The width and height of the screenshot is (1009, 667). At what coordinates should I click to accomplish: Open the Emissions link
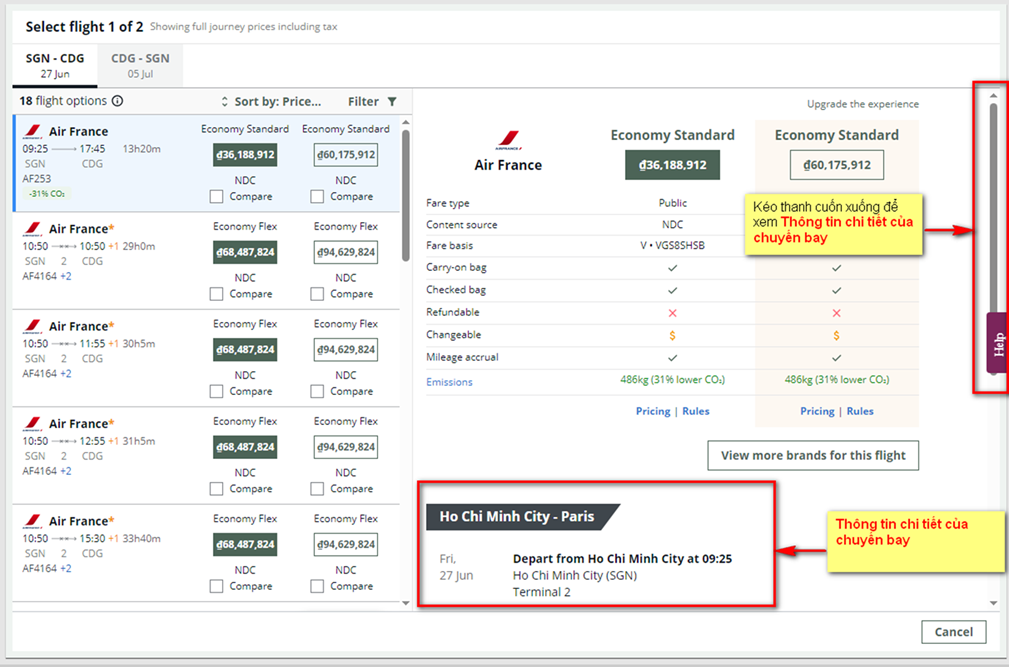click(x=449, y=382)
